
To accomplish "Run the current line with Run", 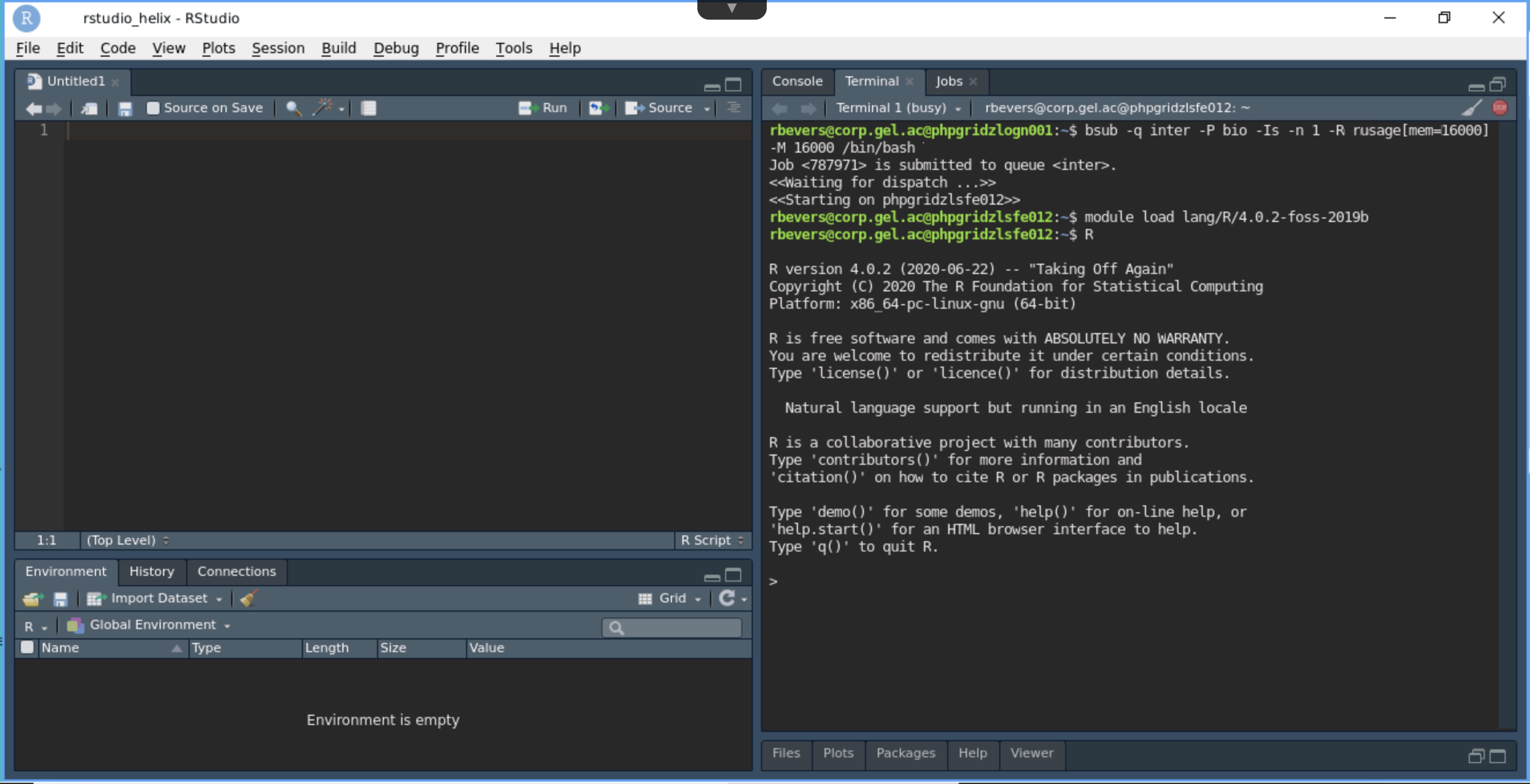I will click(x=543, y=108).
